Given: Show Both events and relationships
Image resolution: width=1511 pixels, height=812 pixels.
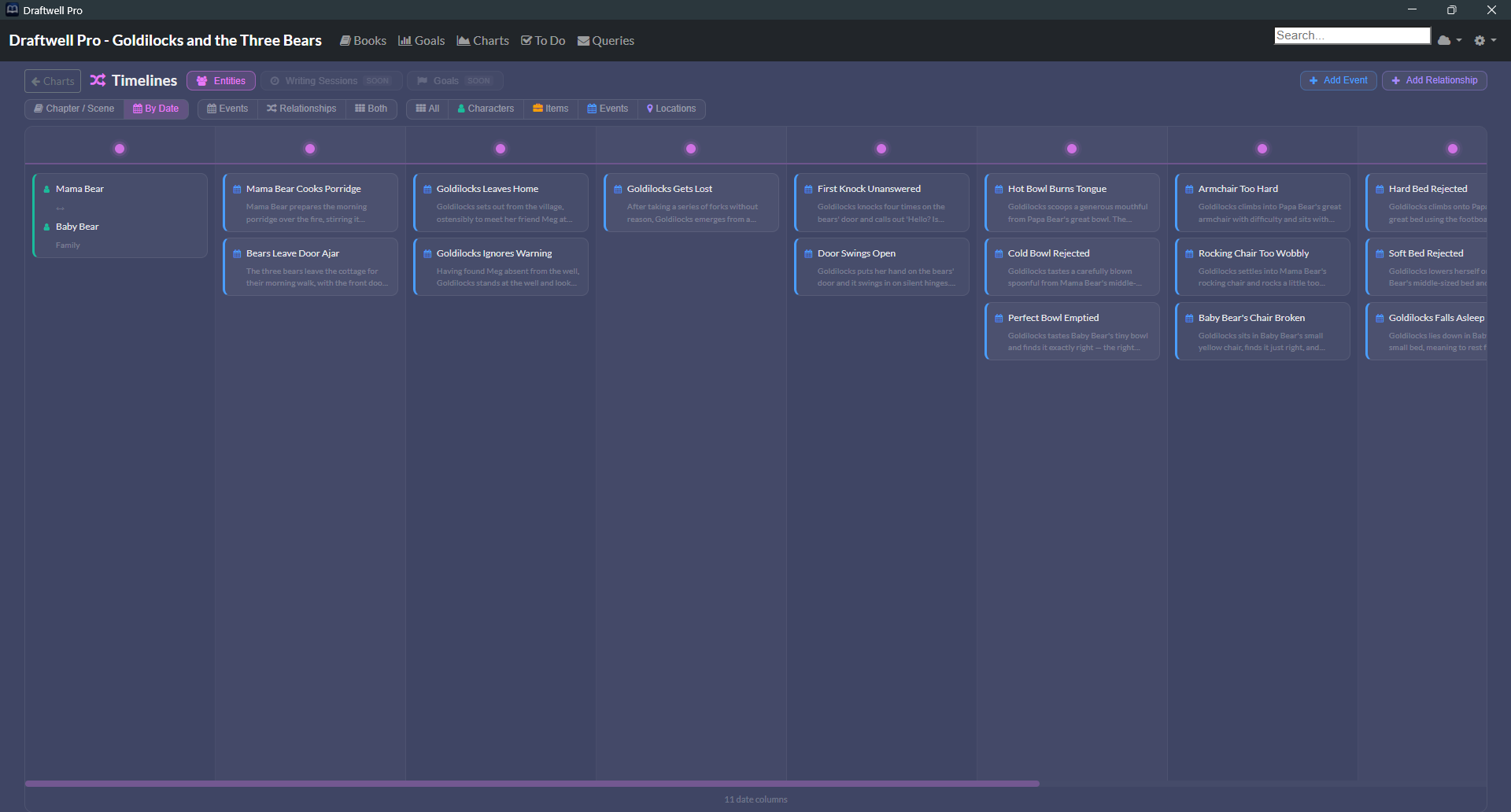Looking at the screenshot, I should (x=371, y=109).
